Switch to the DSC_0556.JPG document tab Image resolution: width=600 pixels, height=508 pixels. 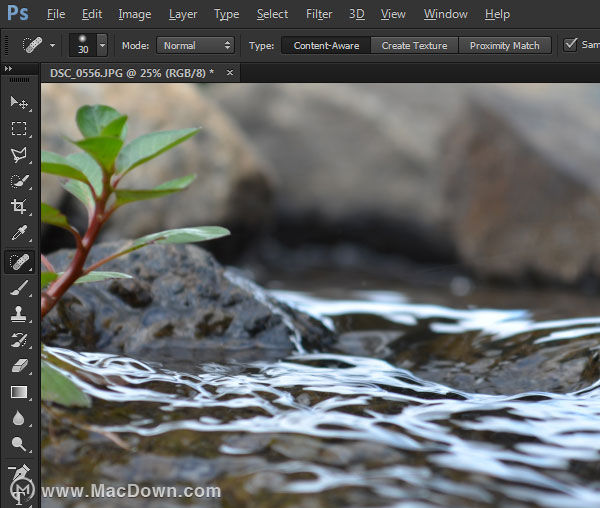(x=132, y=73)
